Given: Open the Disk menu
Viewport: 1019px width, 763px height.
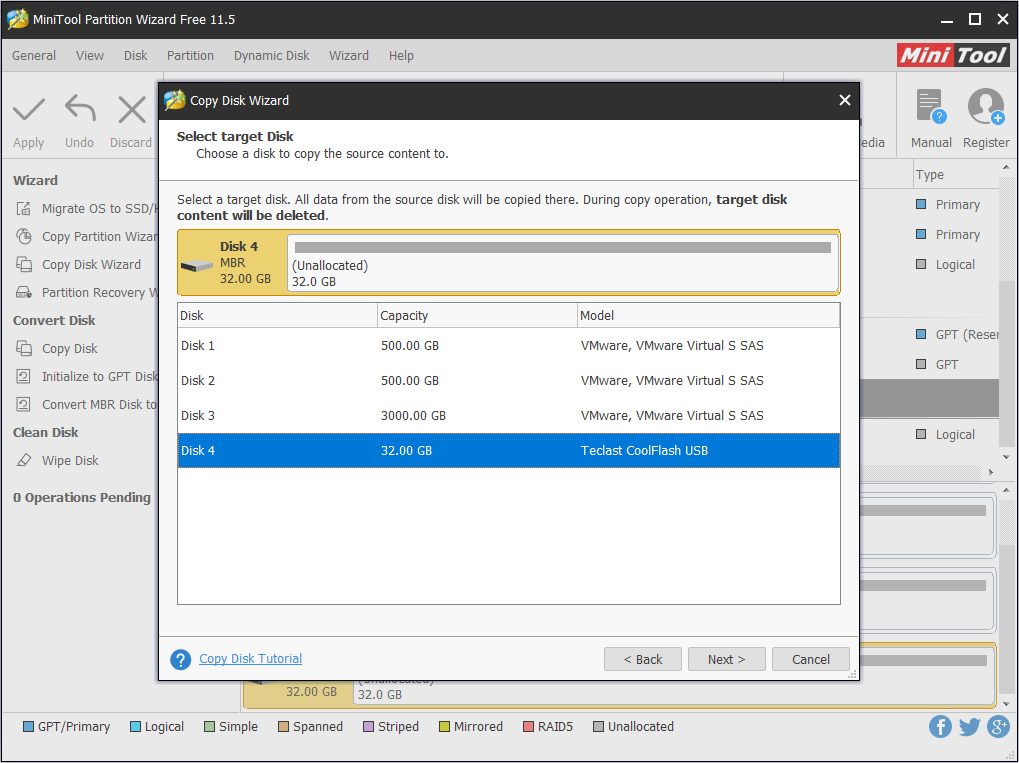Looking at the screenshot, I should (136, 56).
